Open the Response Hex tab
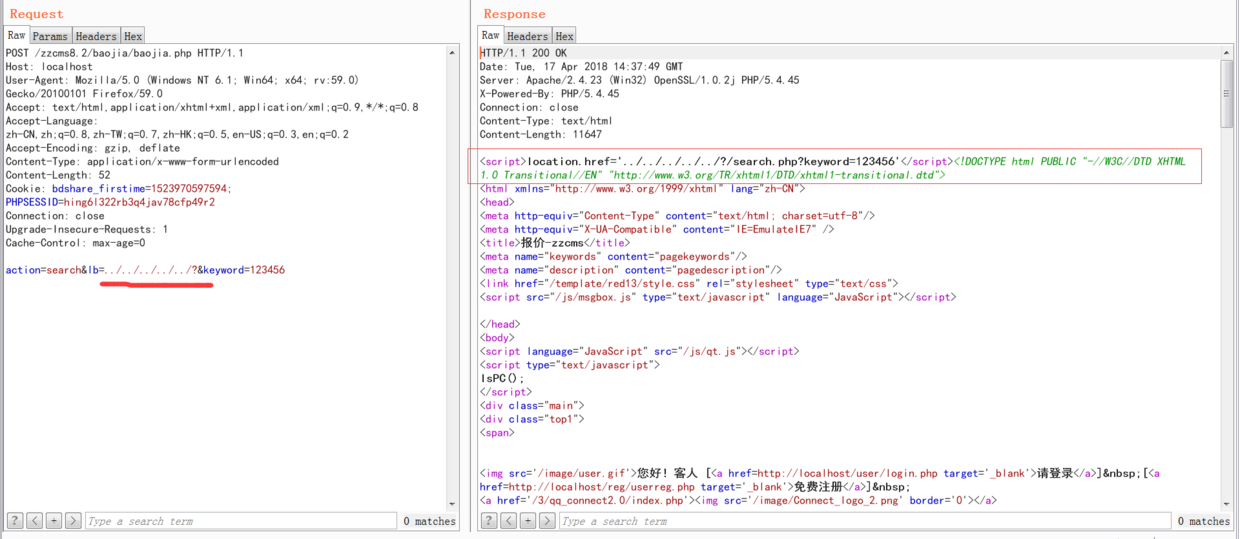Screen dimensions: 1240x539 point(565,36)
